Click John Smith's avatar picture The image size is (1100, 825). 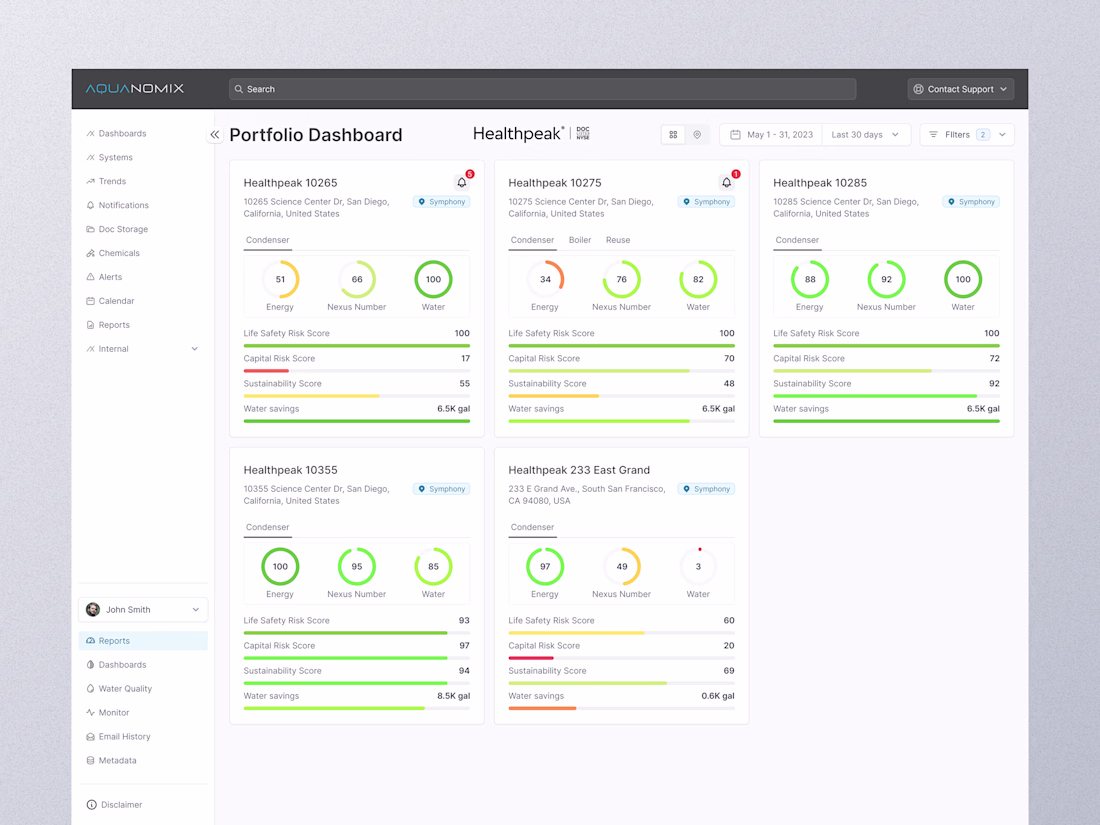click(93, 610)
